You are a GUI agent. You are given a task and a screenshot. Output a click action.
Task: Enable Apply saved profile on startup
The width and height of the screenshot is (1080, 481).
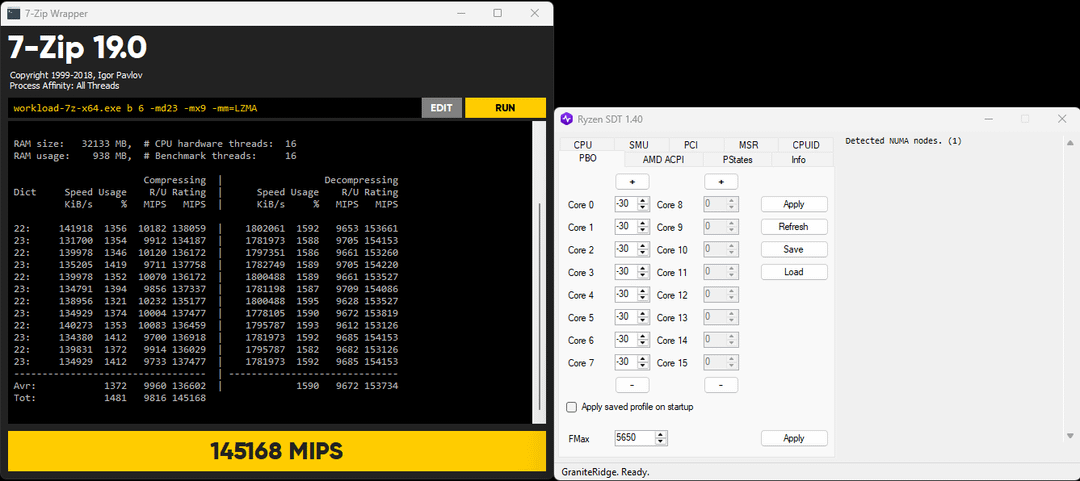pyautogui.click(x=572, y=407)
